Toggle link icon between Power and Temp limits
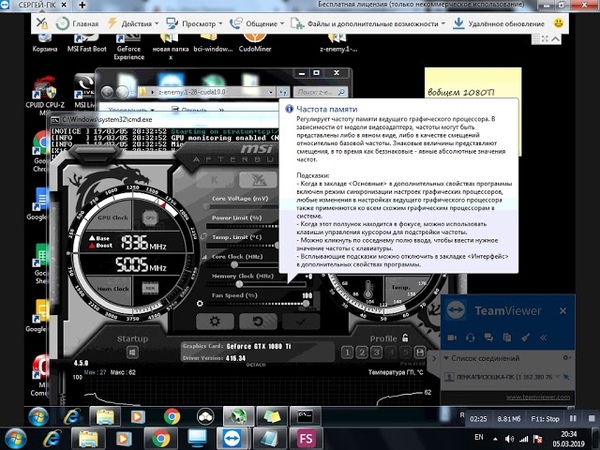The width and height of the screenshot is (600, 450). (x=204, y=236)
